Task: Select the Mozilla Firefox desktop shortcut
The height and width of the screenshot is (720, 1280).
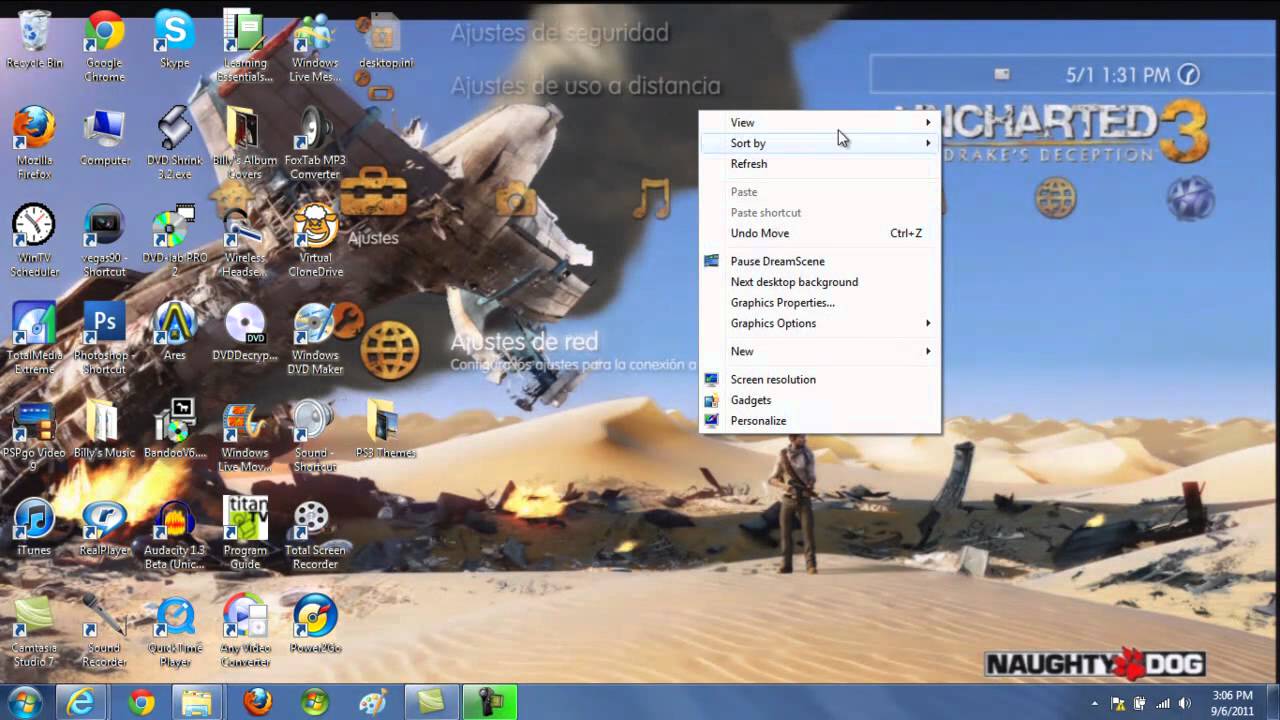Action: pyautogui.click(x=34, y=143)
